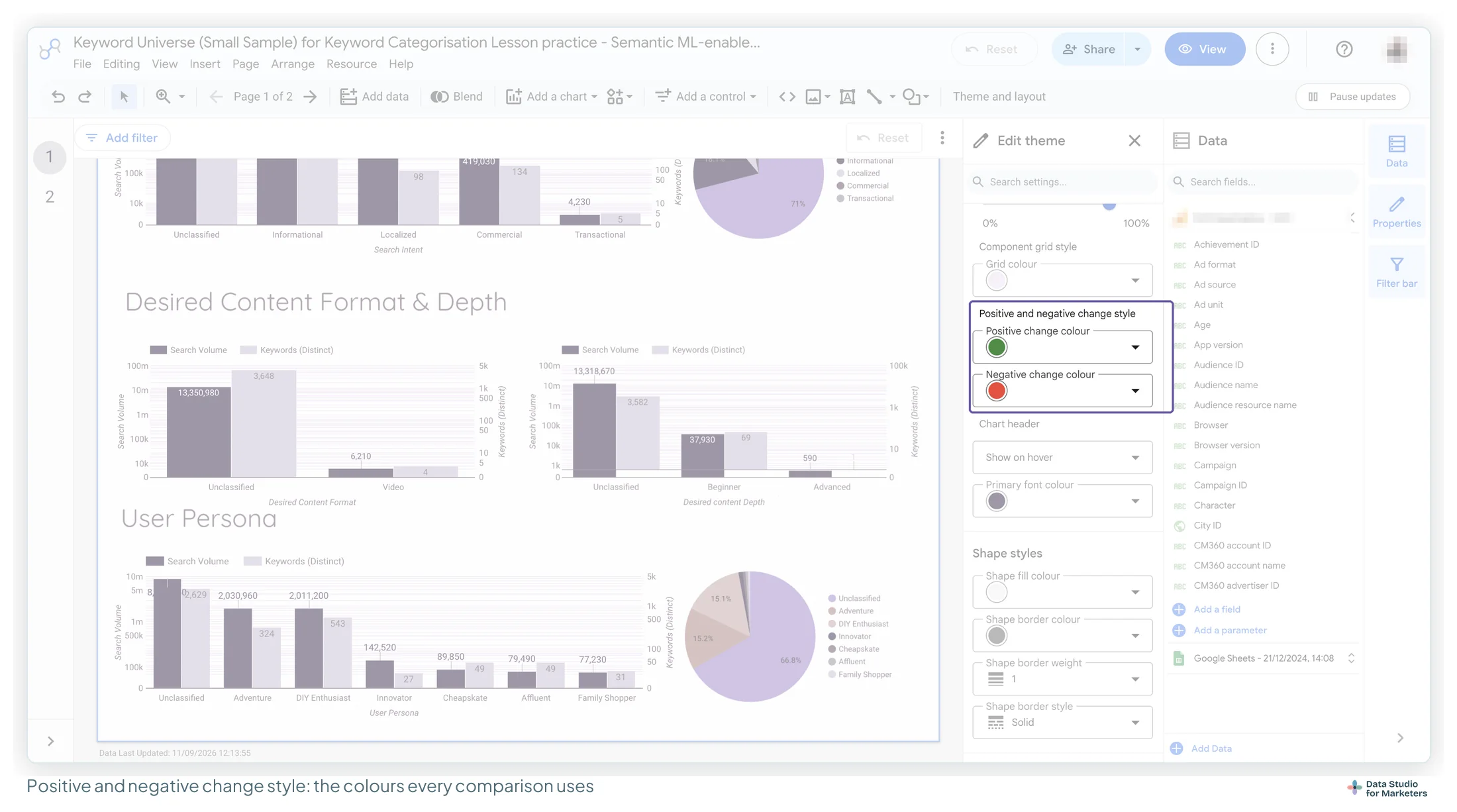Click the Add filter button

(123, 138)
